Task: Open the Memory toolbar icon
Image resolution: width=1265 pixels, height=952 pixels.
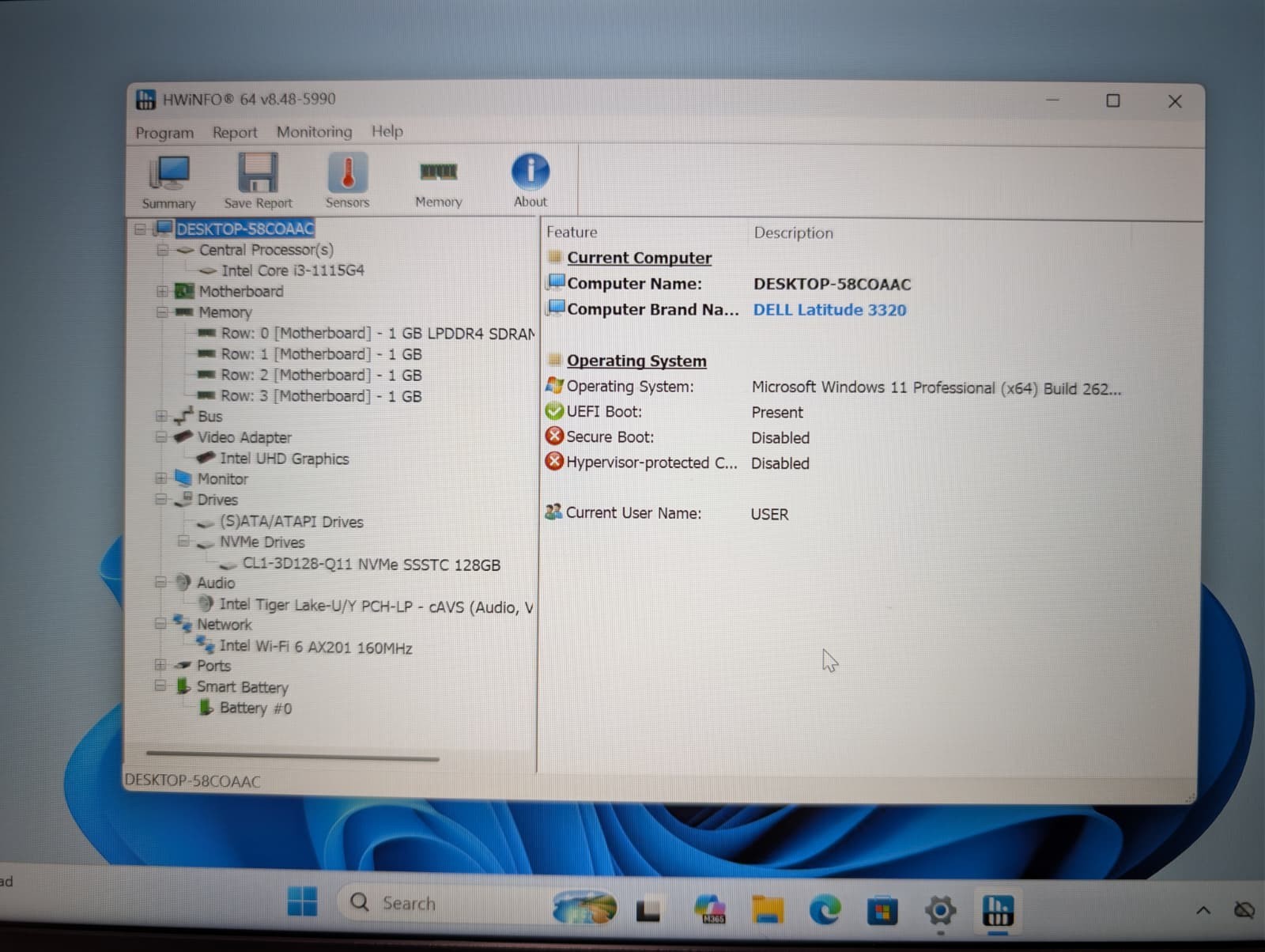Action: coord(438,183)
